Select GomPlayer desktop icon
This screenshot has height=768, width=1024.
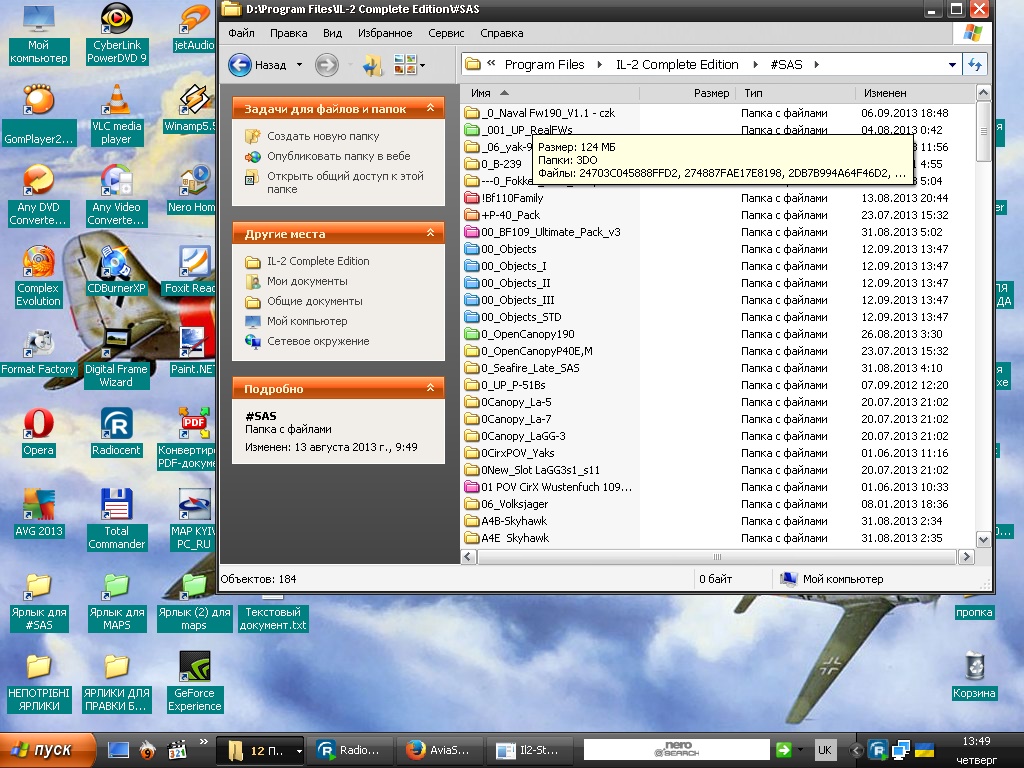pos(39,114)
